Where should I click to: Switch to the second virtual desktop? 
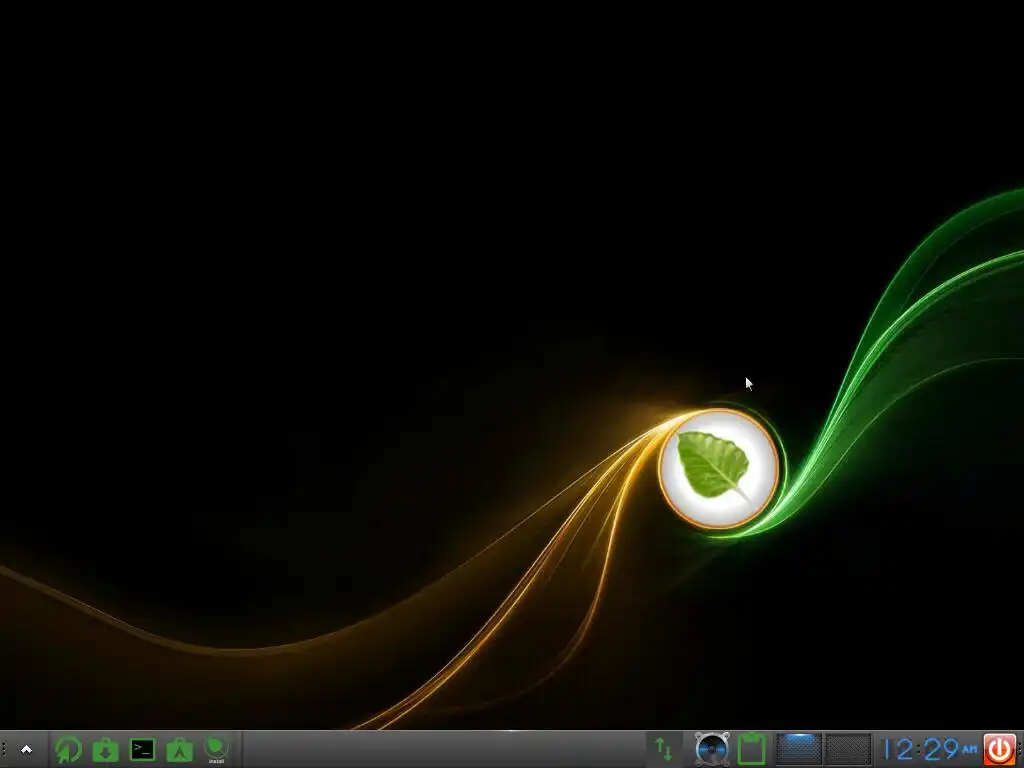[x=848, y=749]
